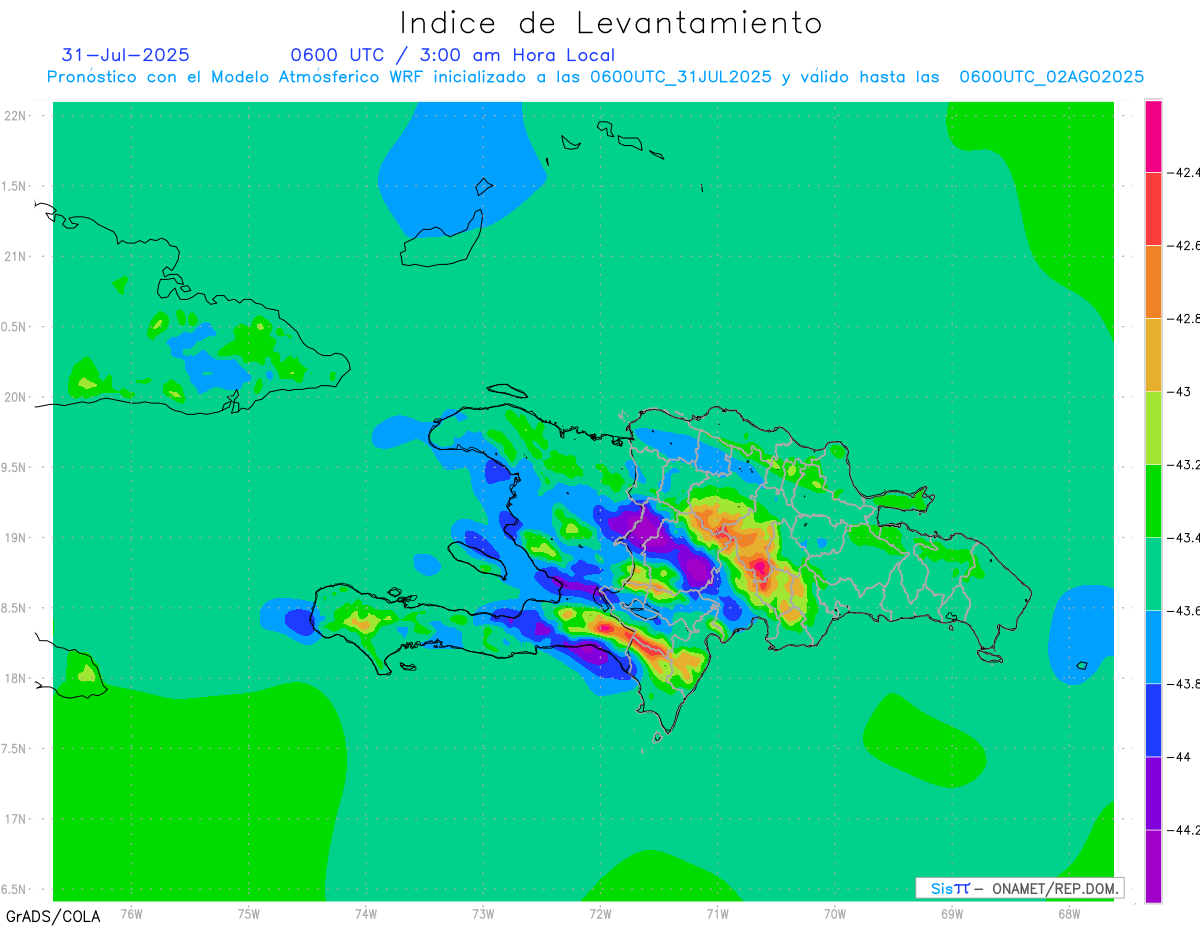1200x927 pixels.
Task: Click the "SisTT - ONAMET/REP.DOM." label box
Action: pos(1020,888)
